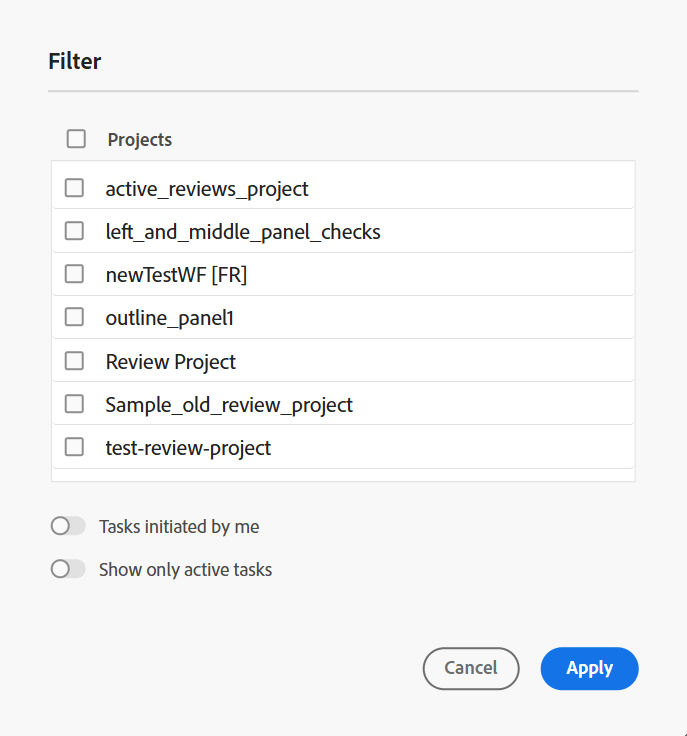Check the Projects select-all checkbox
The height and width of the screenshot is (736, 687).
pyautogui.click(x=76, y=139)
